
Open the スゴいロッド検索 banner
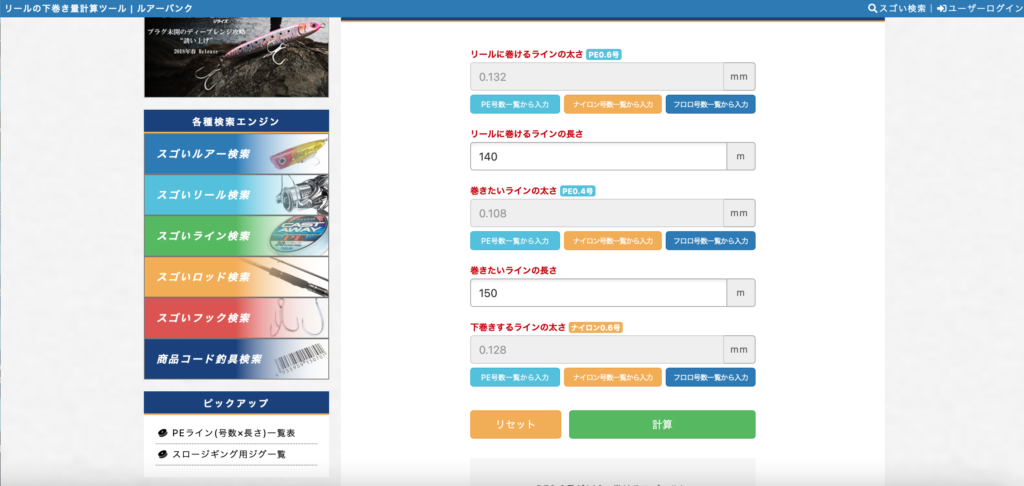click(236, 277)
